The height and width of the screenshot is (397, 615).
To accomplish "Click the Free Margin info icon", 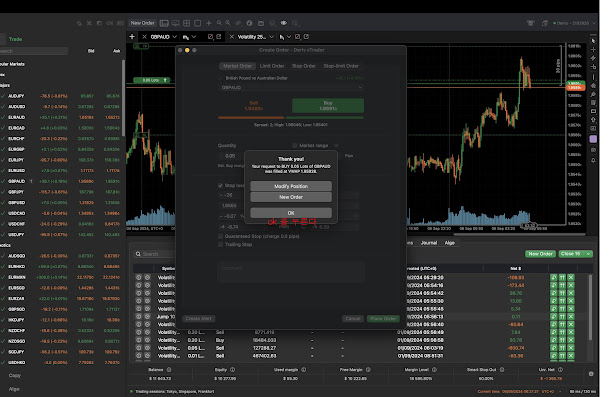I will [x=368, y=370].
